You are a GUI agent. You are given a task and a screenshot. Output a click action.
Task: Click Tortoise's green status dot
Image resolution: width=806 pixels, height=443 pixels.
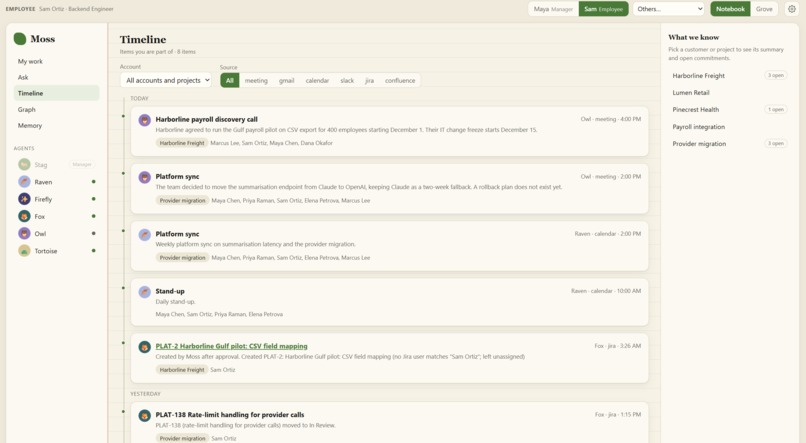click(94, 250)
